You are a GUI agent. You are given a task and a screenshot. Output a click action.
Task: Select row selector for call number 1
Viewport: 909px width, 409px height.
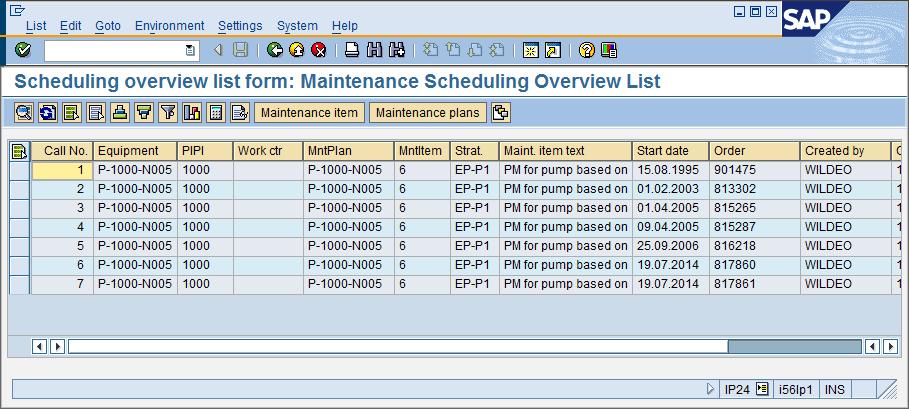tap(20, 170)
